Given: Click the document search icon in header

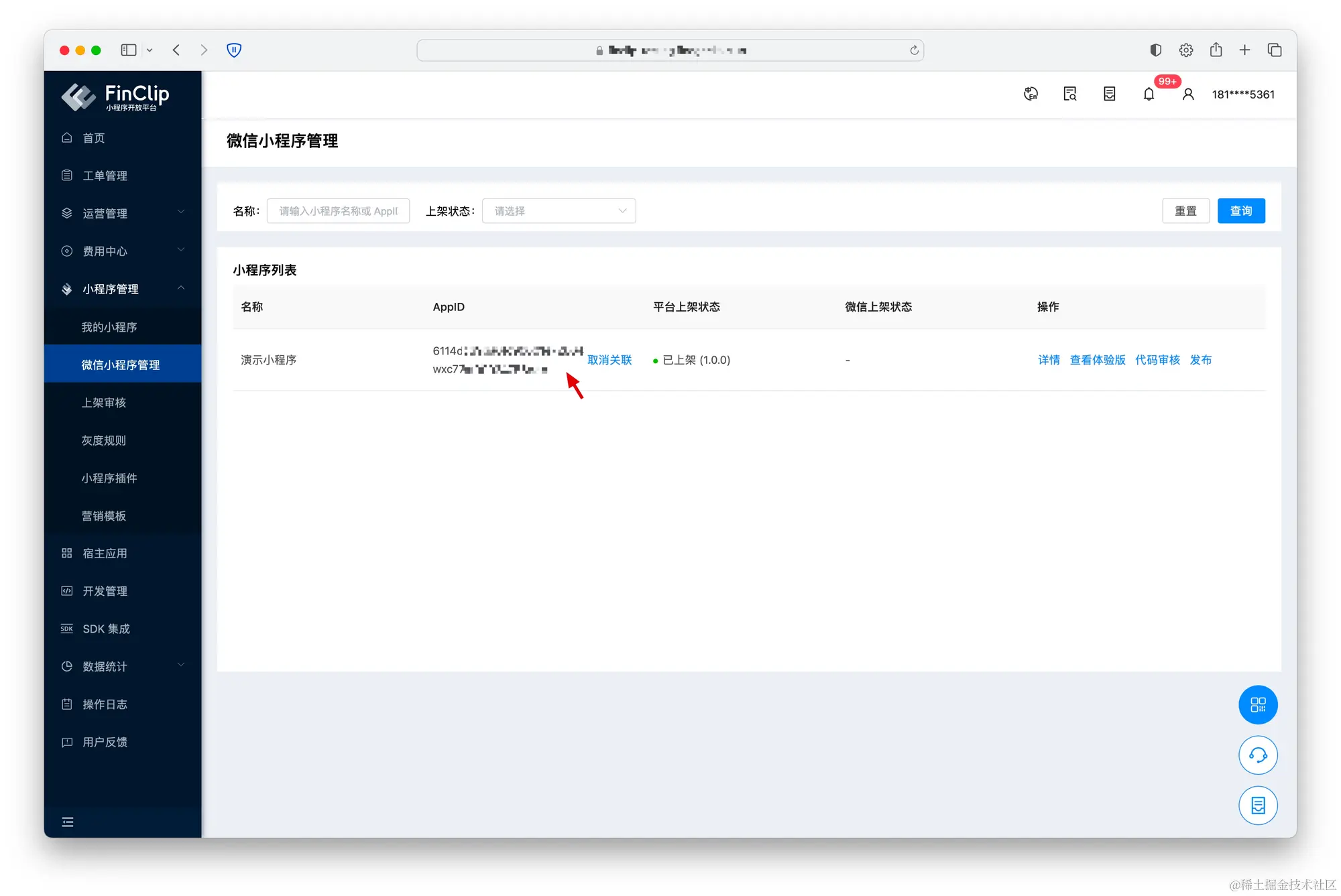Looking at the screenshot, I should pyautogui.click(x=1070, y=94).
